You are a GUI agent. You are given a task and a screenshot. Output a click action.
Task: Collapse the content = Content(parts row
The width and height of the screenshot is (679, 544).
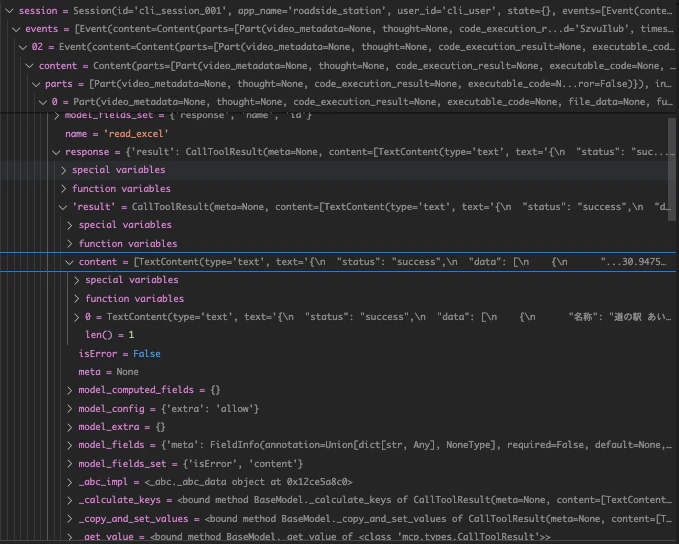tap(29, 66)
